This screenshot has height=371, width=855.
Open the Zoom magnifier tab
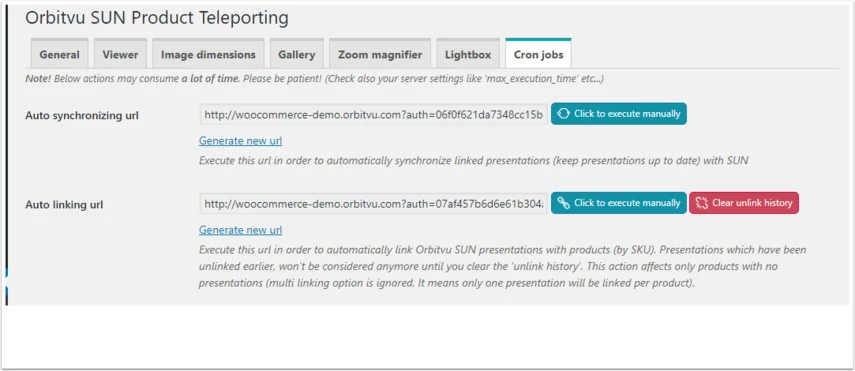pos(380,55)
